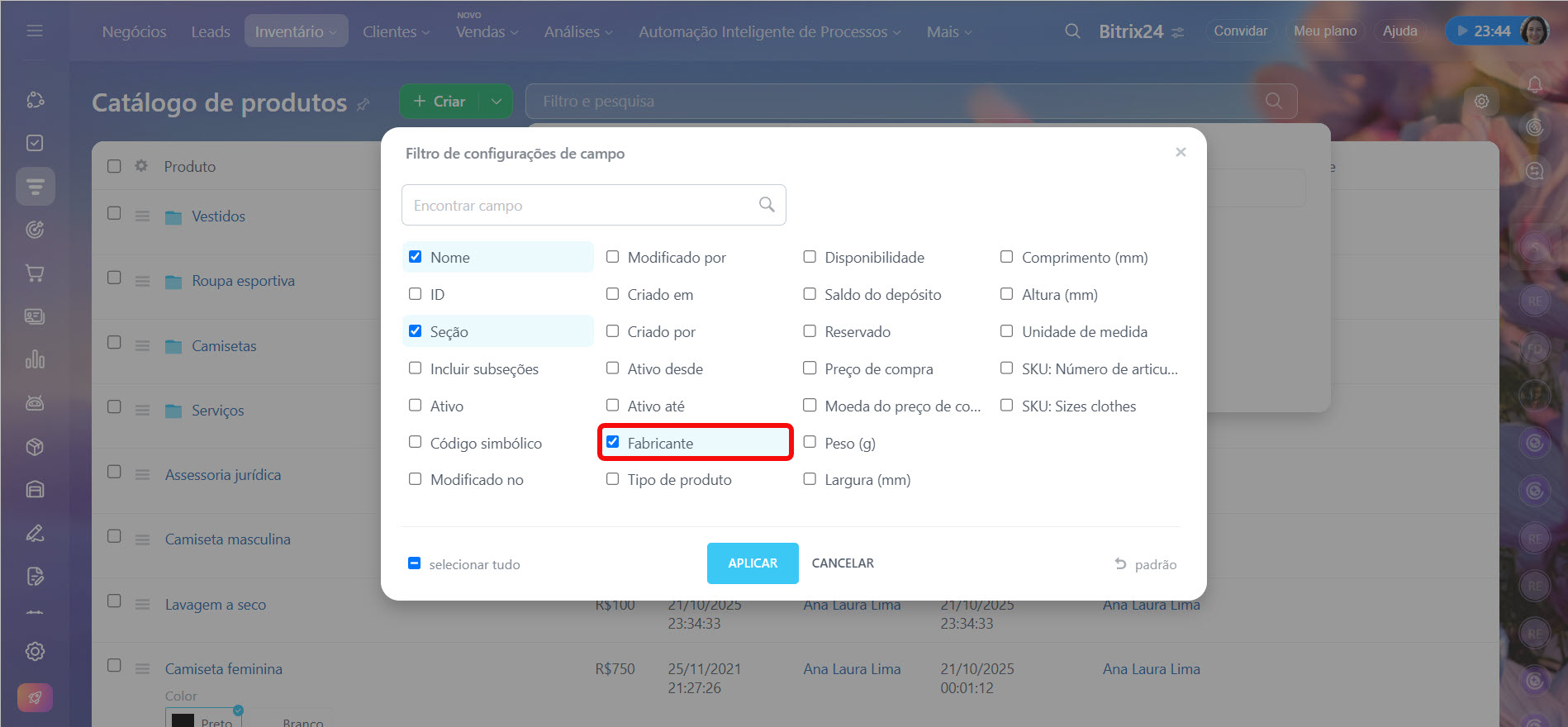Click the hamburger menu icon in sidebar
This screenshot has height=727, width=1568.
point(35,31)
